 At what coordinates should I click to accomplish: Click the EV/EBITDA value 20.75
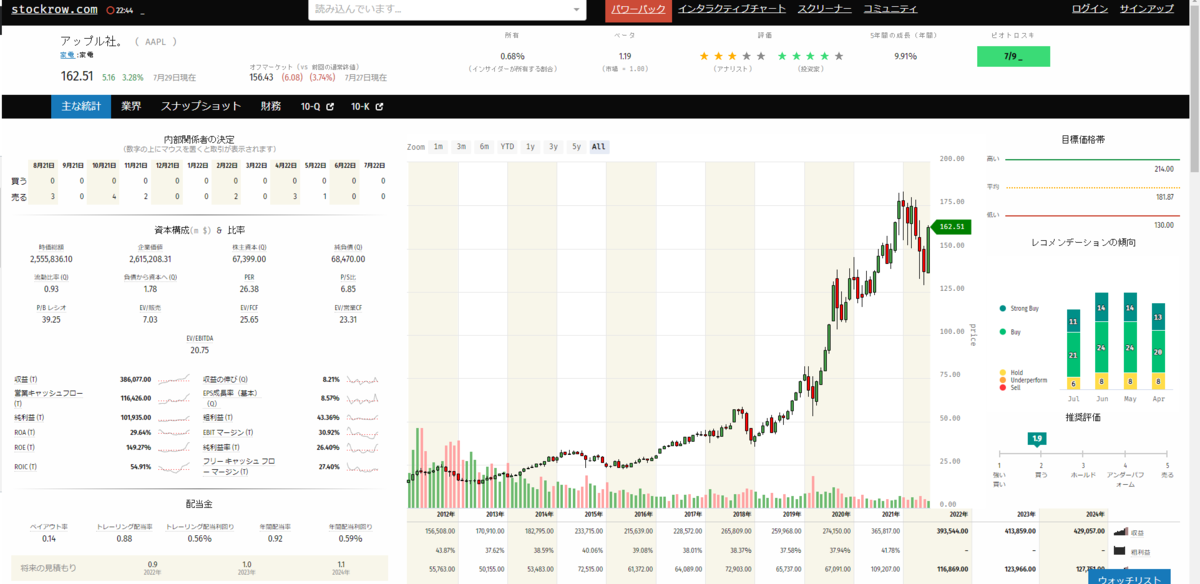200,350
